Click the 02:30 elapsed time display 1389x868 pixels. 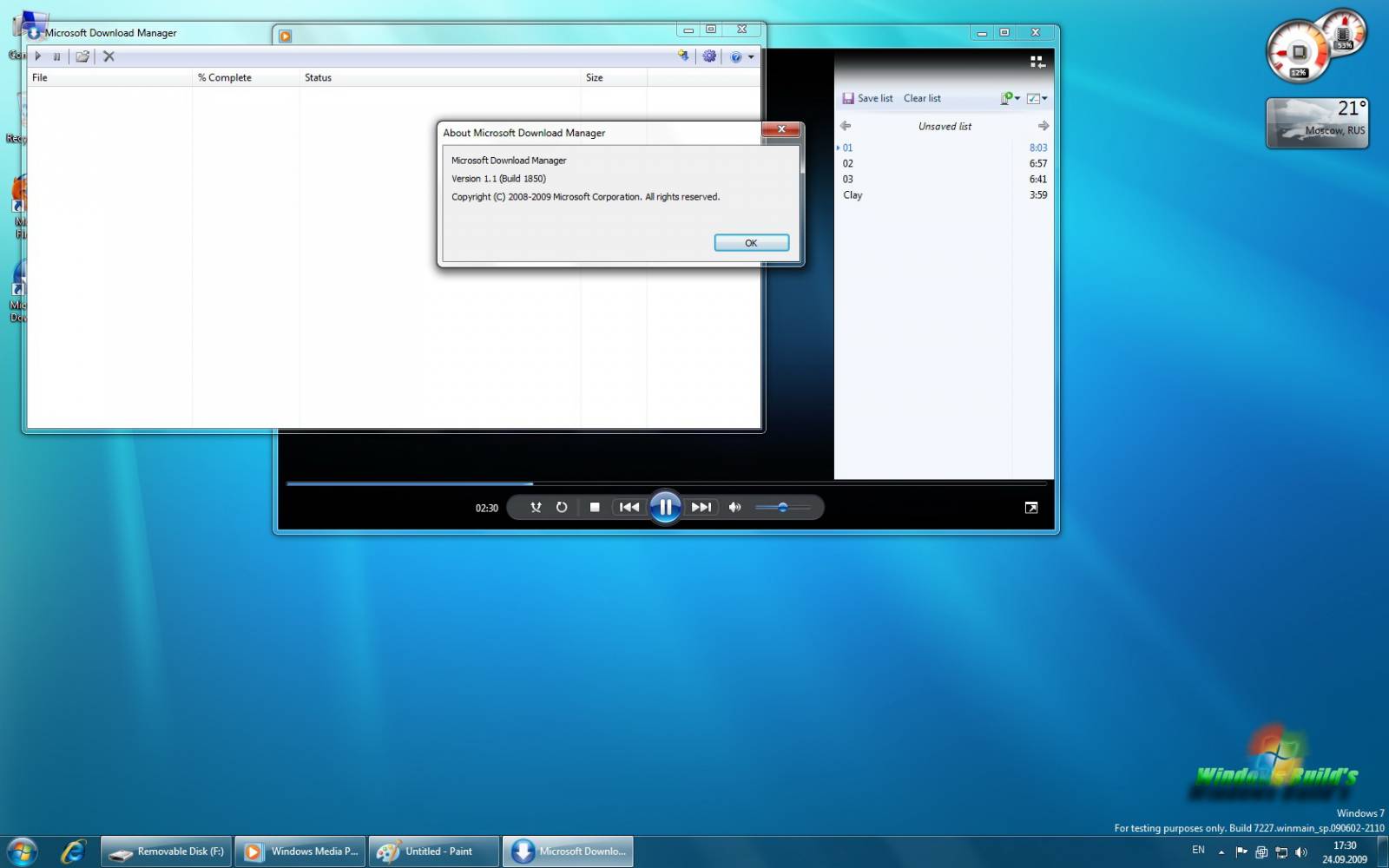[x=487, y=508]
